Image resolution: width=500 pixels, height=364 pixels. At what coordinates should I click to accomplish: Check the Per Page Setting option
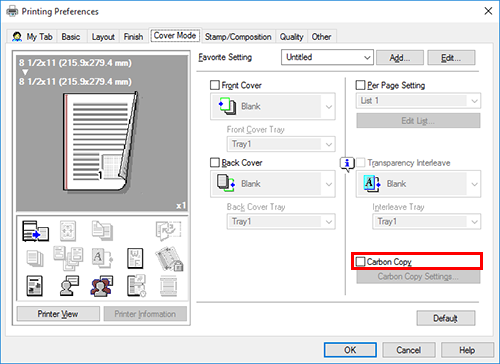click(360, 85)
